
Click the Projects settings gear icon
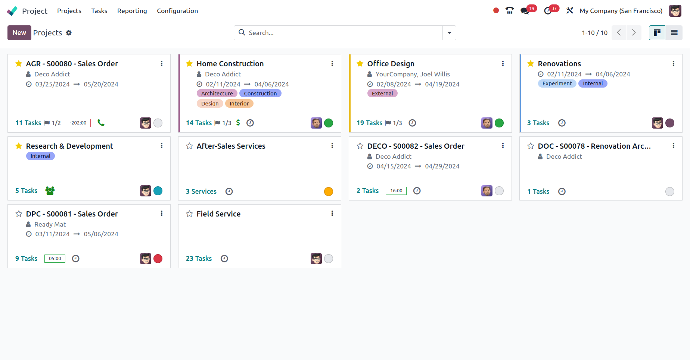[x=69, y=33]
